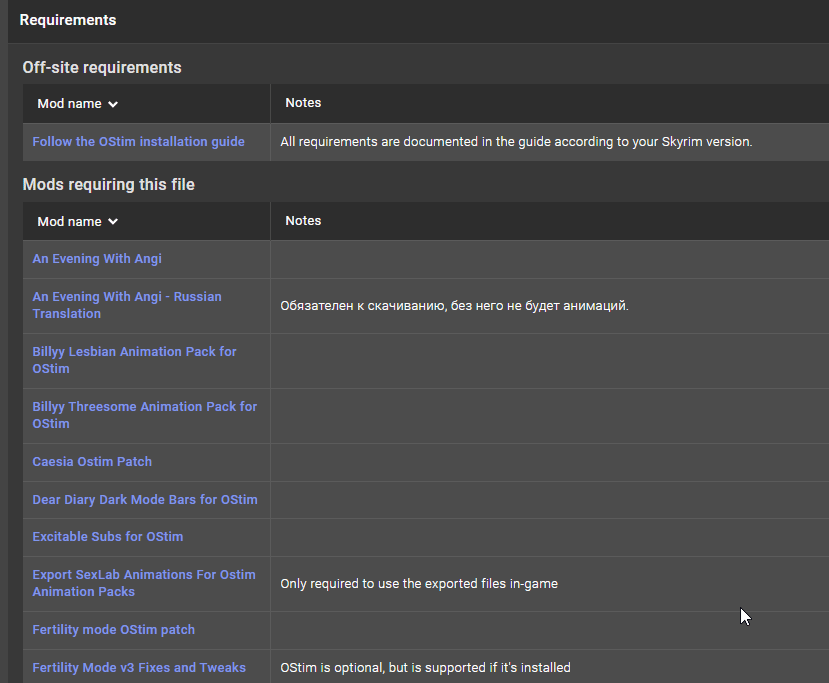Sort off-site requirements by Mod name
This screenshot has height=683, width=829.
77,104
